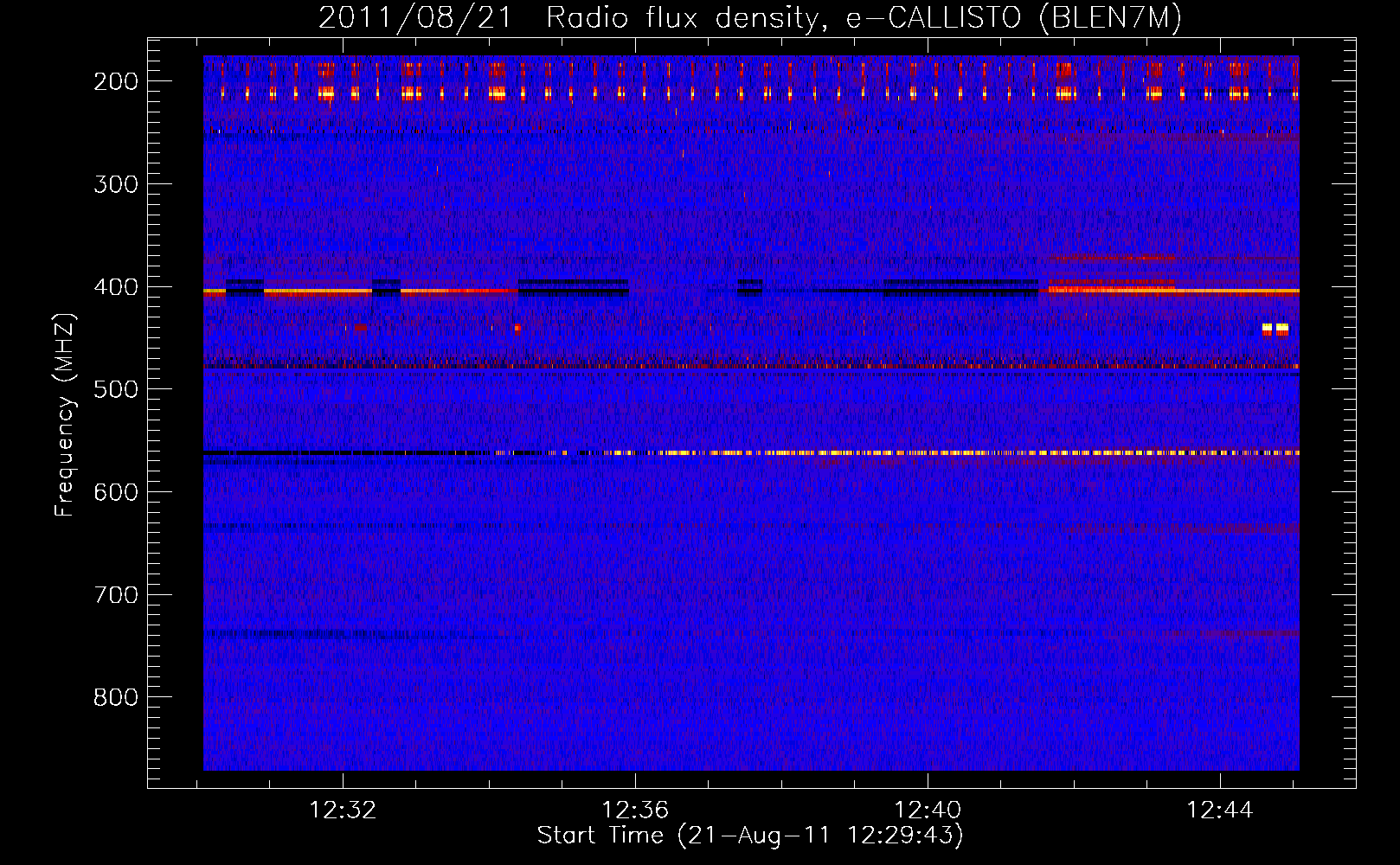
Task: Click the 600 frequency tick label
Action: (116, 492)
